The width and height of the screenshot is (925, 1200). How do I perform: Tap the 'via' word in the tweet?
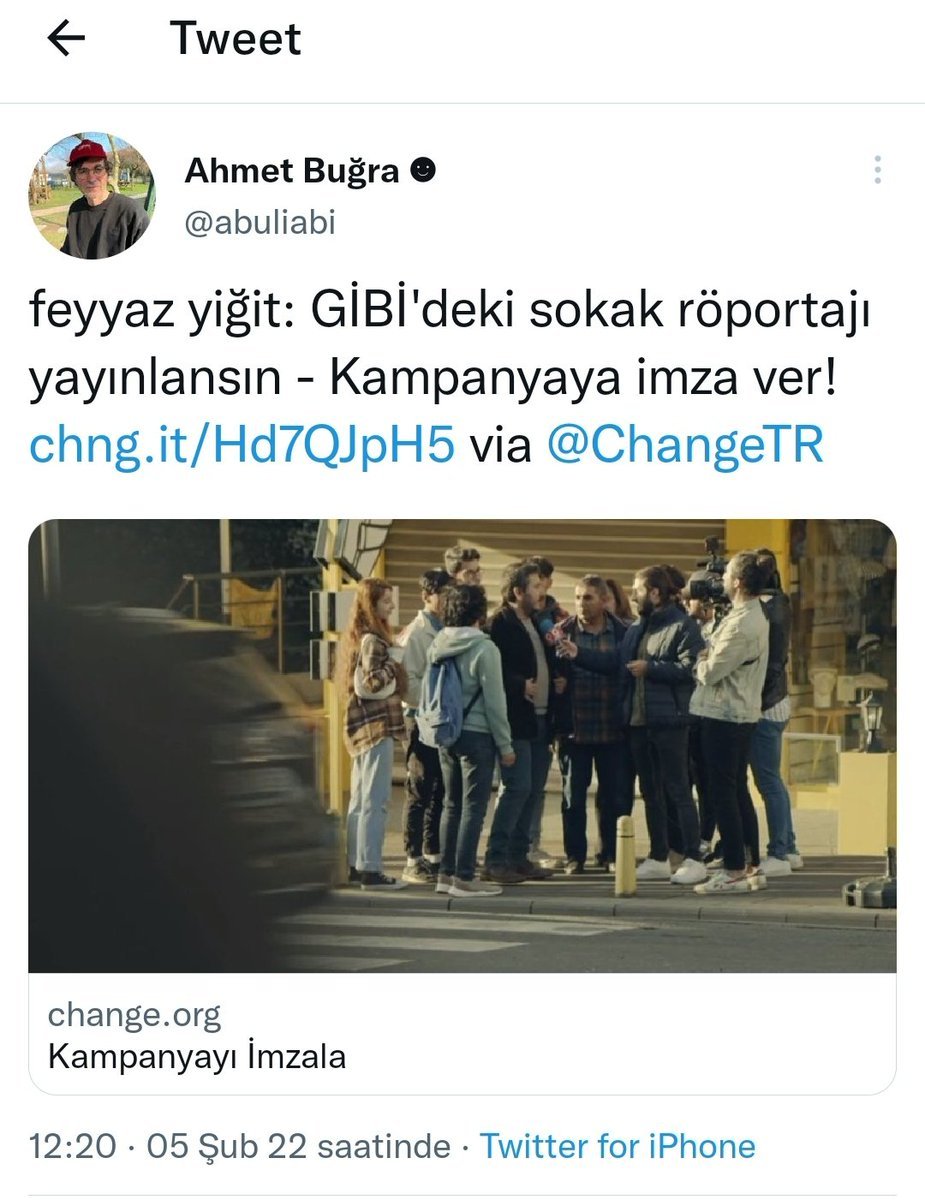click(500, 446)
